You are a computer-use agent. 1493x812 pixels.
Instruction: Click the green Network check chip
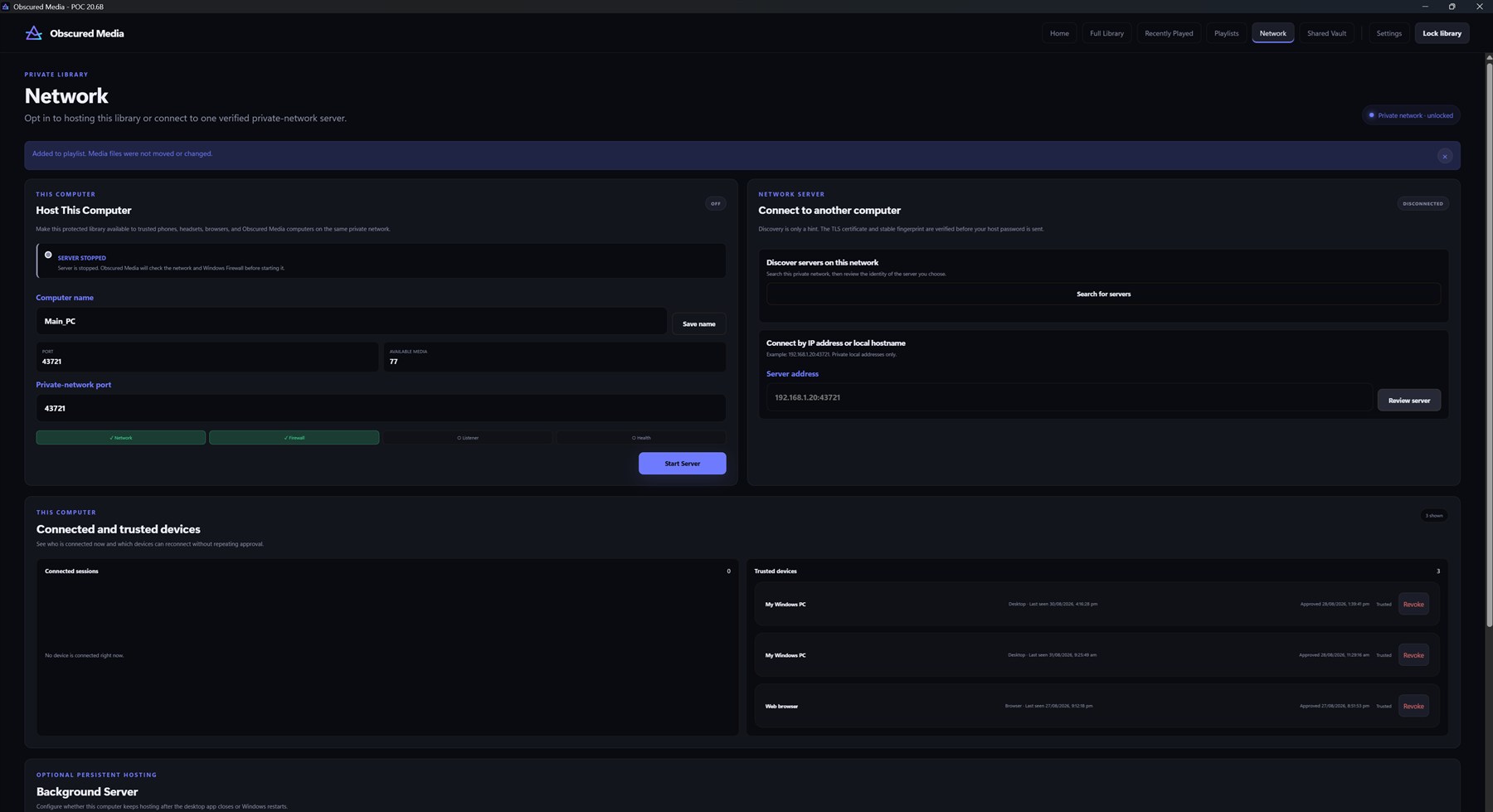pos(120,437)
